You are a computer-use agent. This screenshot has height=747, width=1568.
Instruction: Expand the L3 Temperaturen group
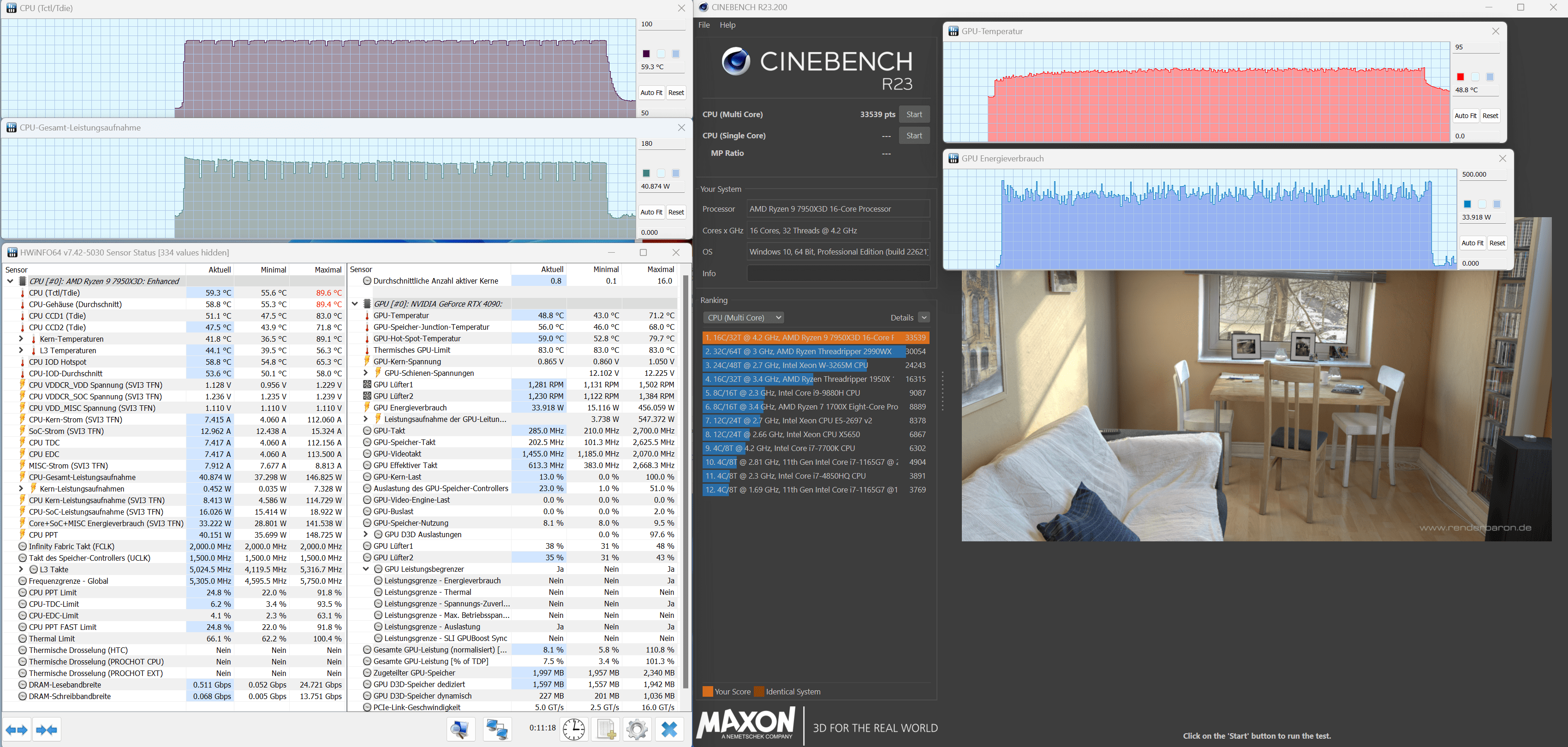pos(21,350)
